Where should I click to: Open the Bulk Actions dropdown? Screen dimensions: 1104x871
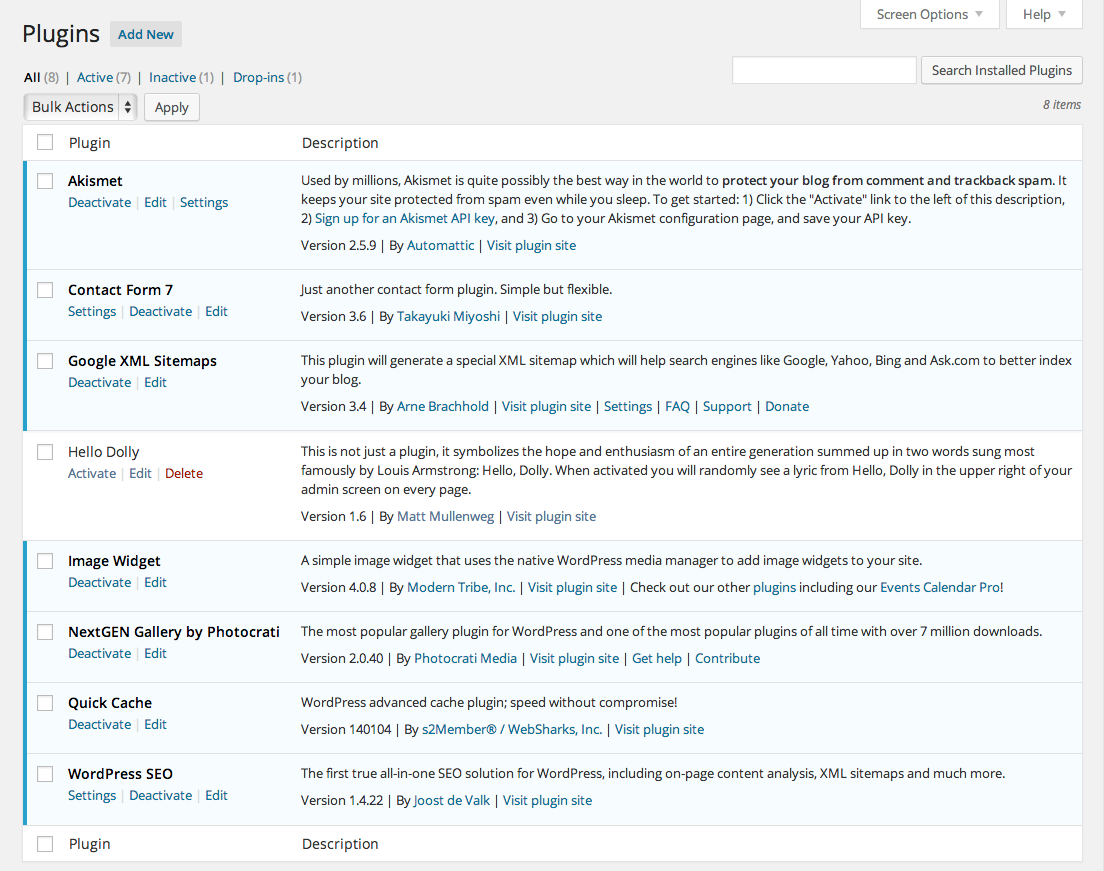pyautogui.click(x=72, y=107)
